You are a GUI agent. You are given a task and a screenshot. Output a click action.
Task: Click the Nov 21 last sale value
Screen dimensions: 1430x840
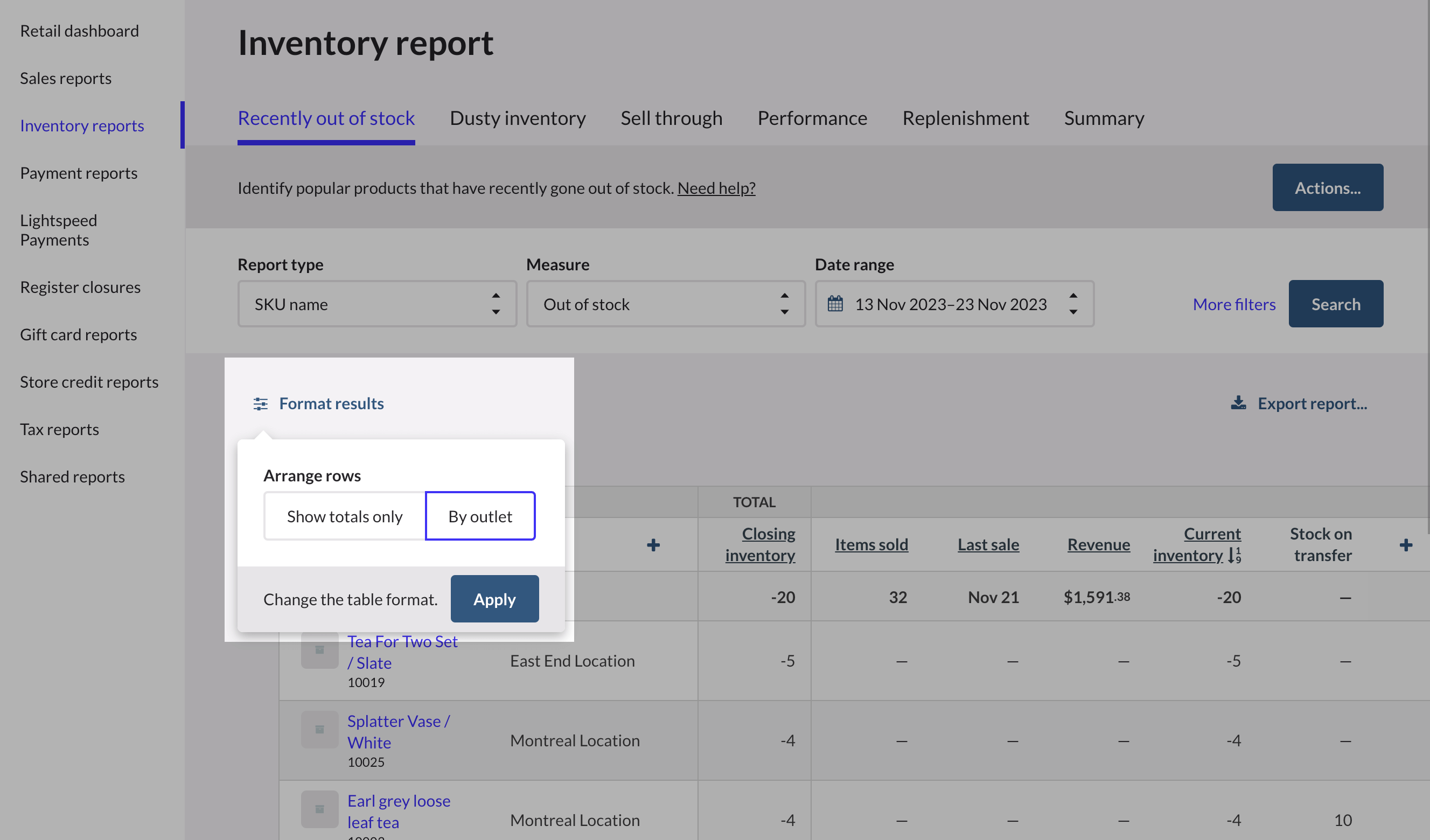click(x=994, y=597)
